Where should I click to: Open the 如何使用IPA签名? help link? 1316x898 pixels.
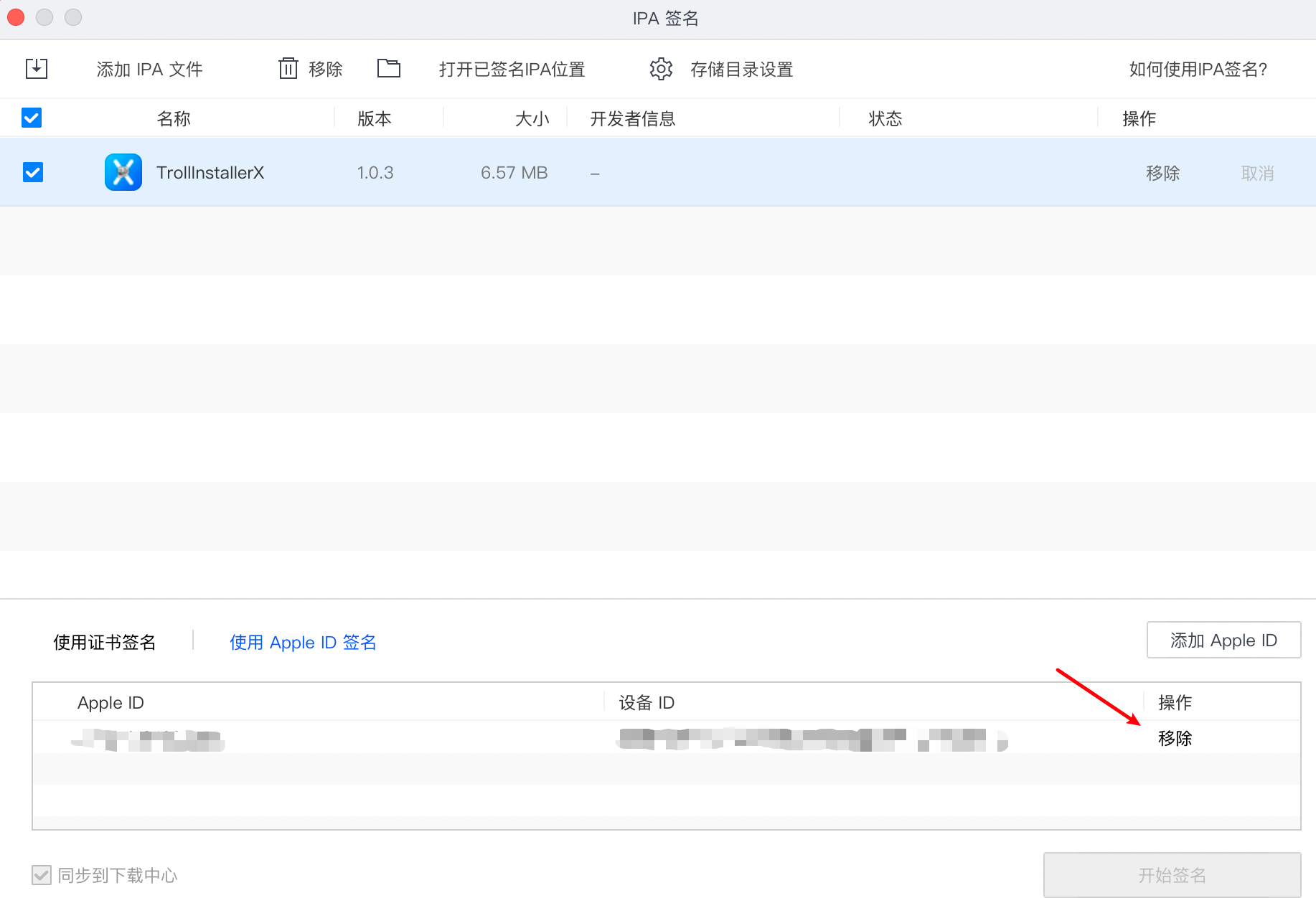coord(1198,70)
